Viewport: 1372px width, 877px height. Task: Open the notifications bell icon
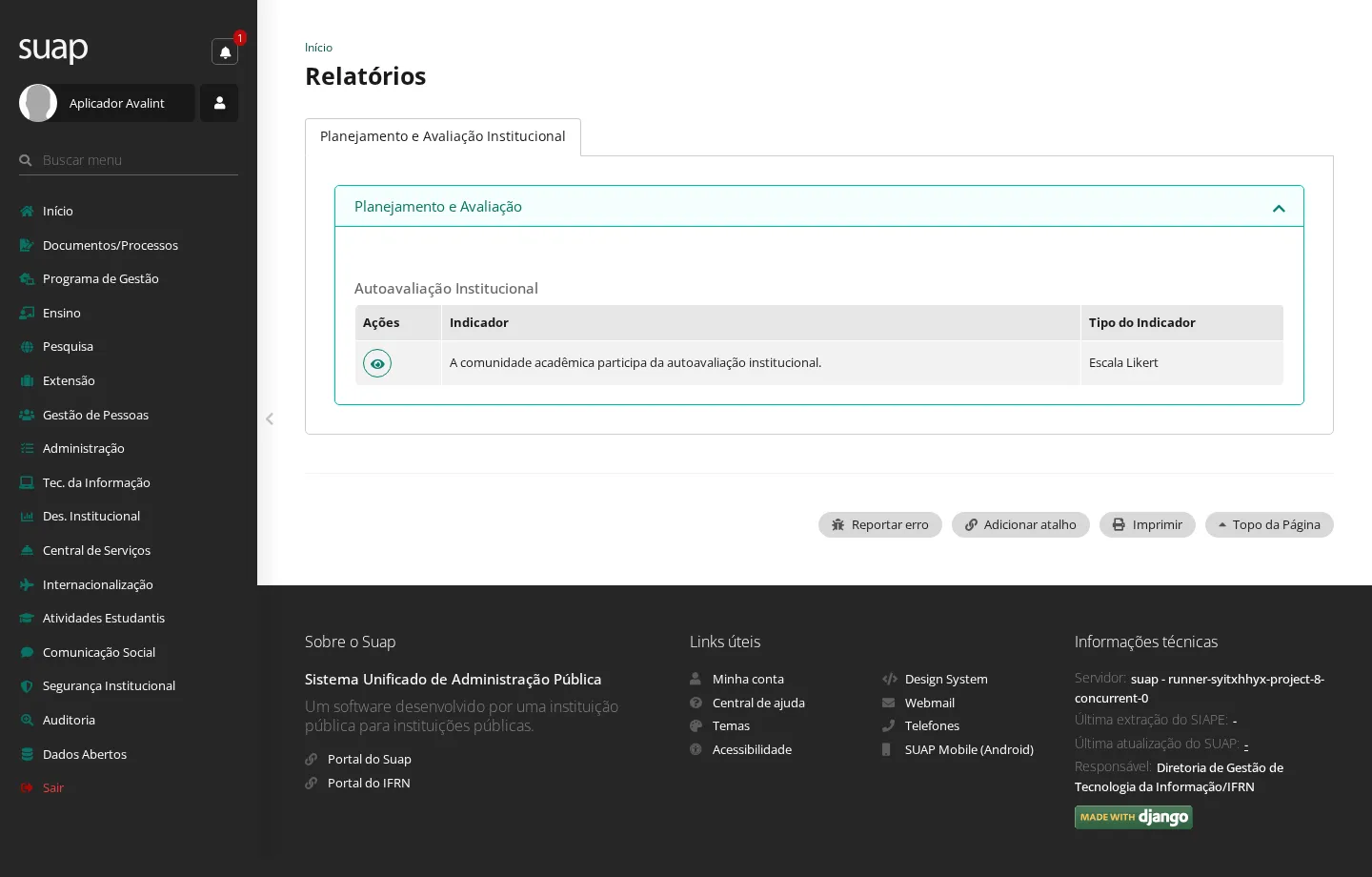pos(225,52)
